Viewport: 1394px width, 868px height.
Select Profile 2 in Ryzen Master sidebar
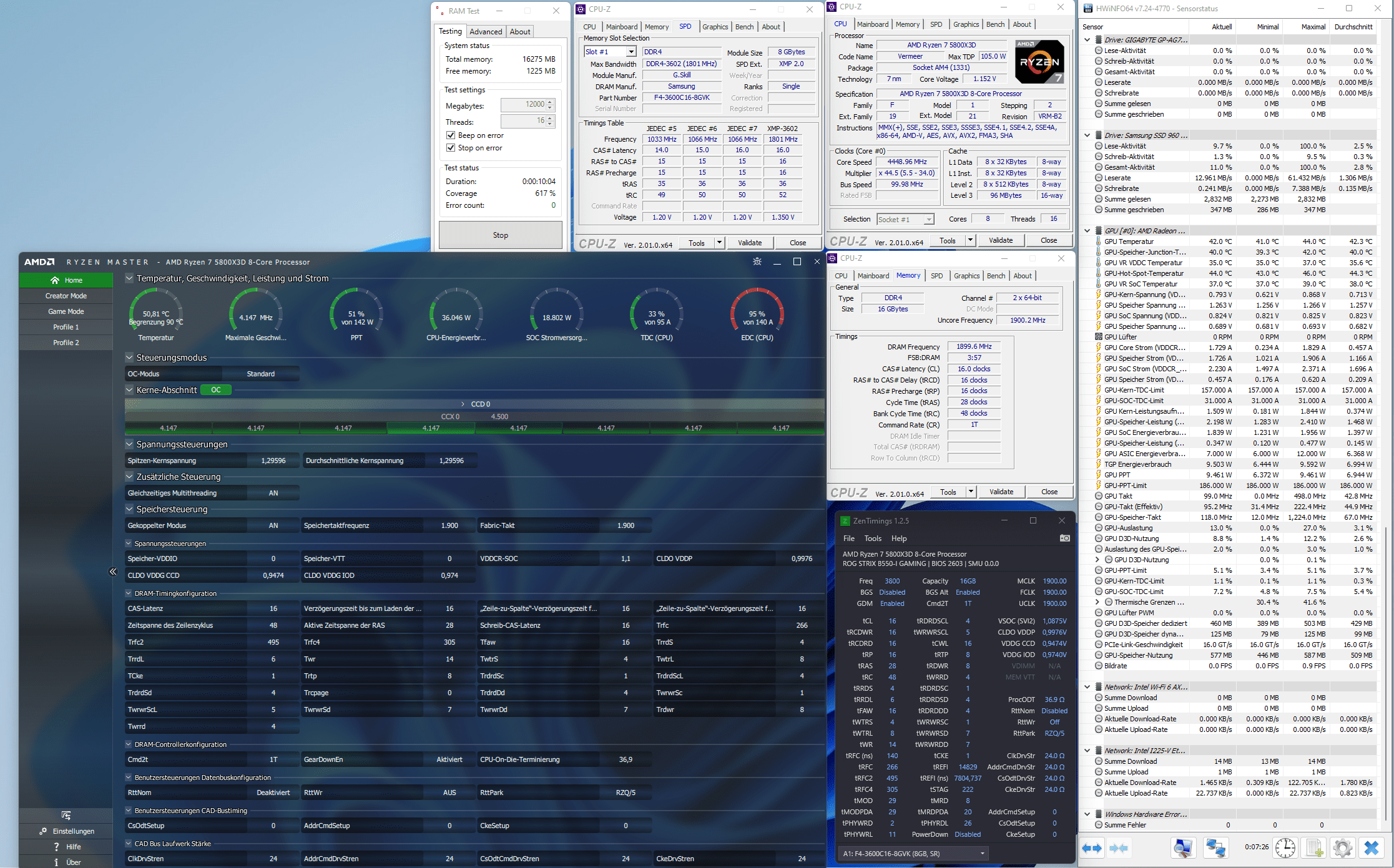(66, 343)
